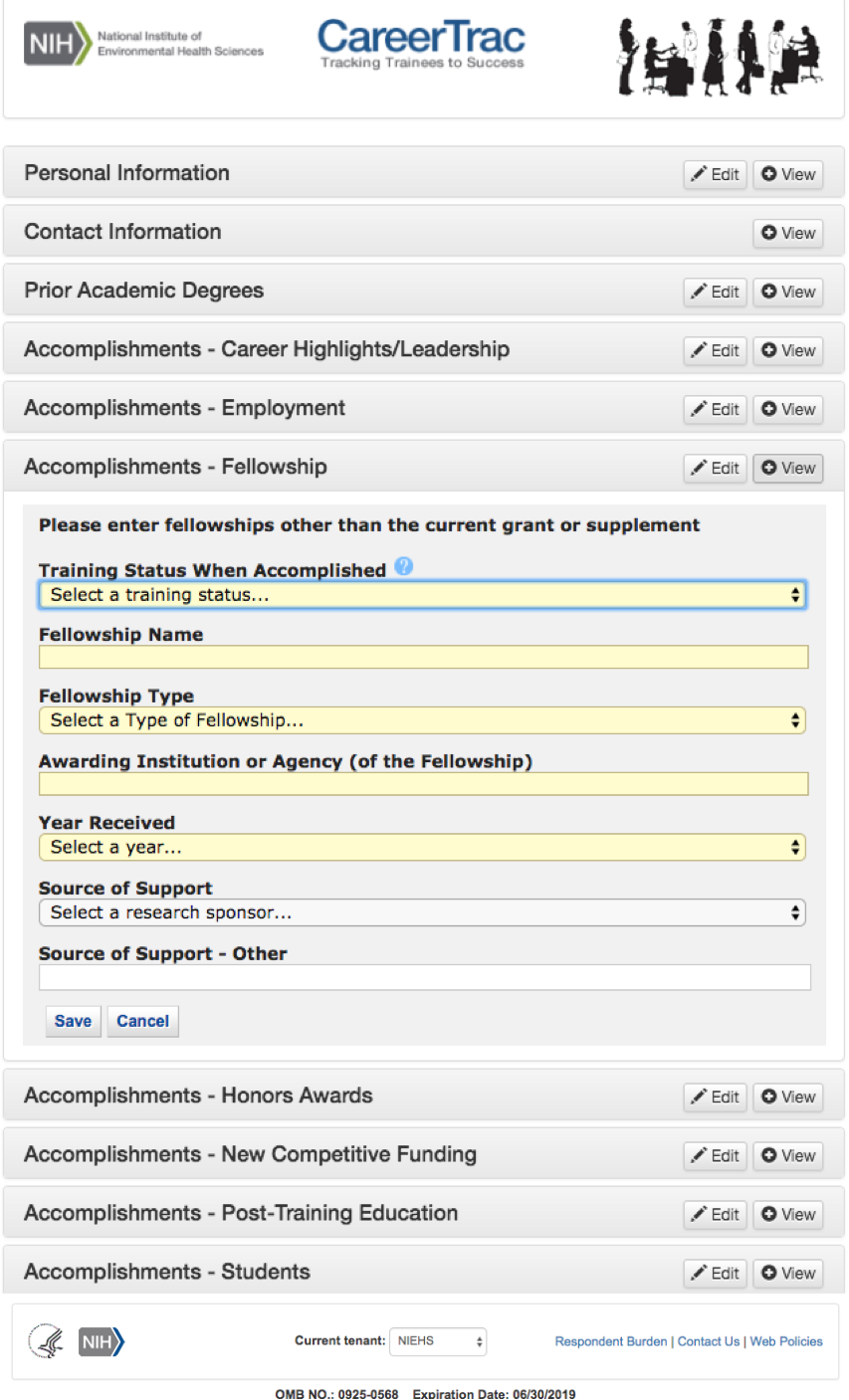The height and width of the screenshot is (1400, 849).
Task: Open the Source of Support dropdown
Action: [x=422, y=912]
